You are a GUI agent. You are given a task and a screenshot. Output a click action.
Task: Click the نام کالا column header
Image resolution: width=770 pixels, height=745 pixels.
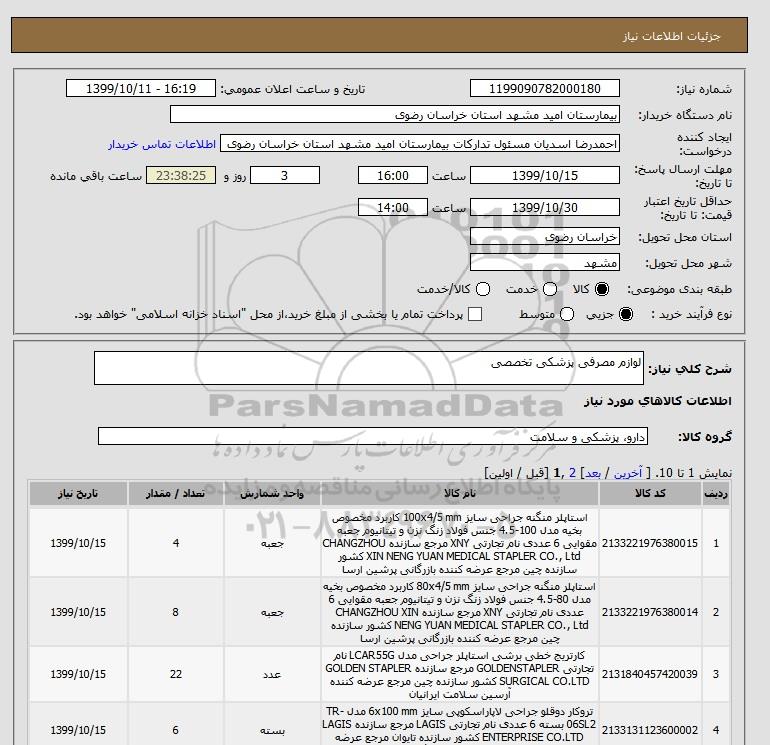tap(460, 494)
